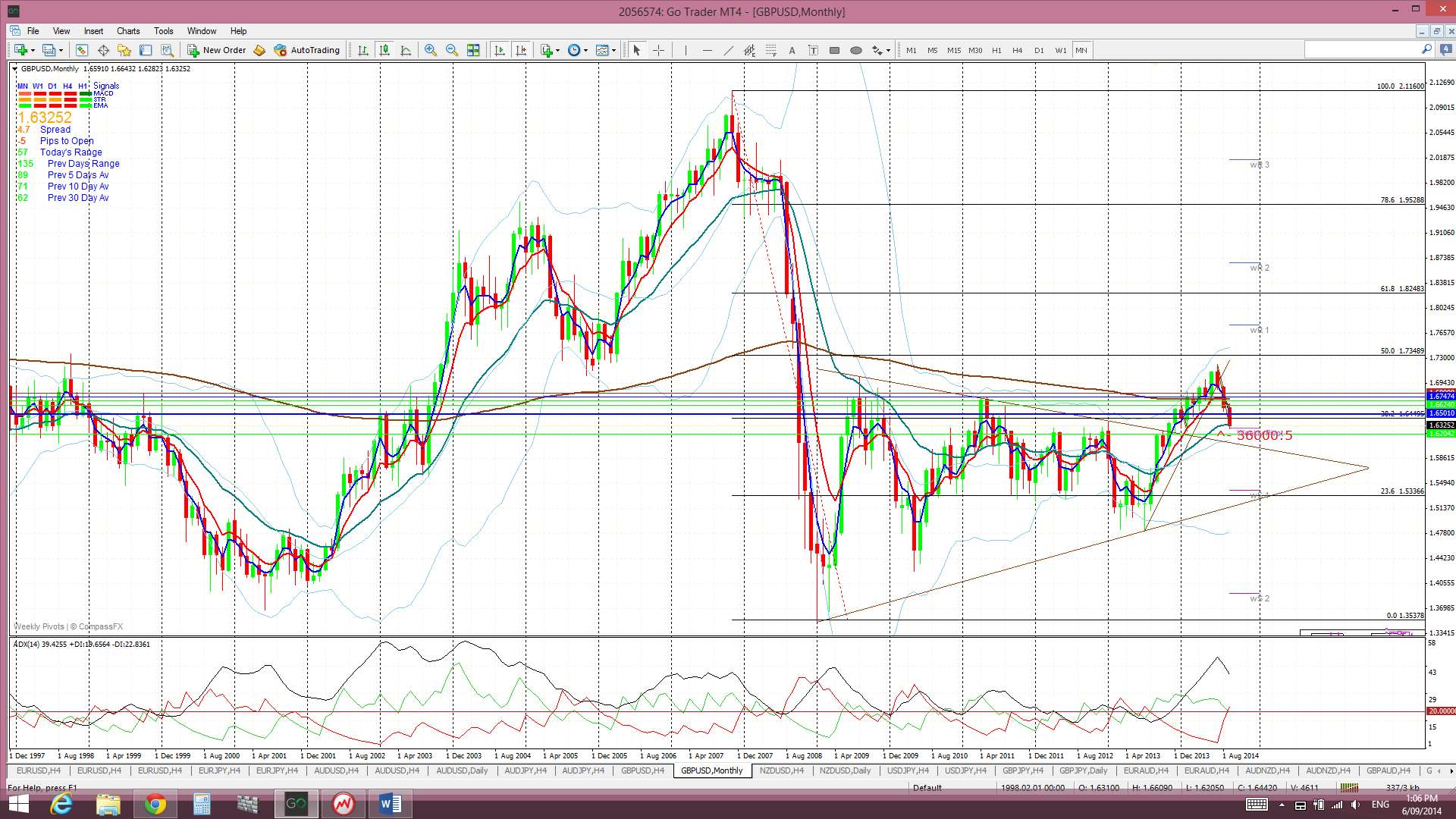Image resolution: width=1456 pixels, height=819 pixels.
Task: Open the Market Watch window icon
Action: pos(82,50)
